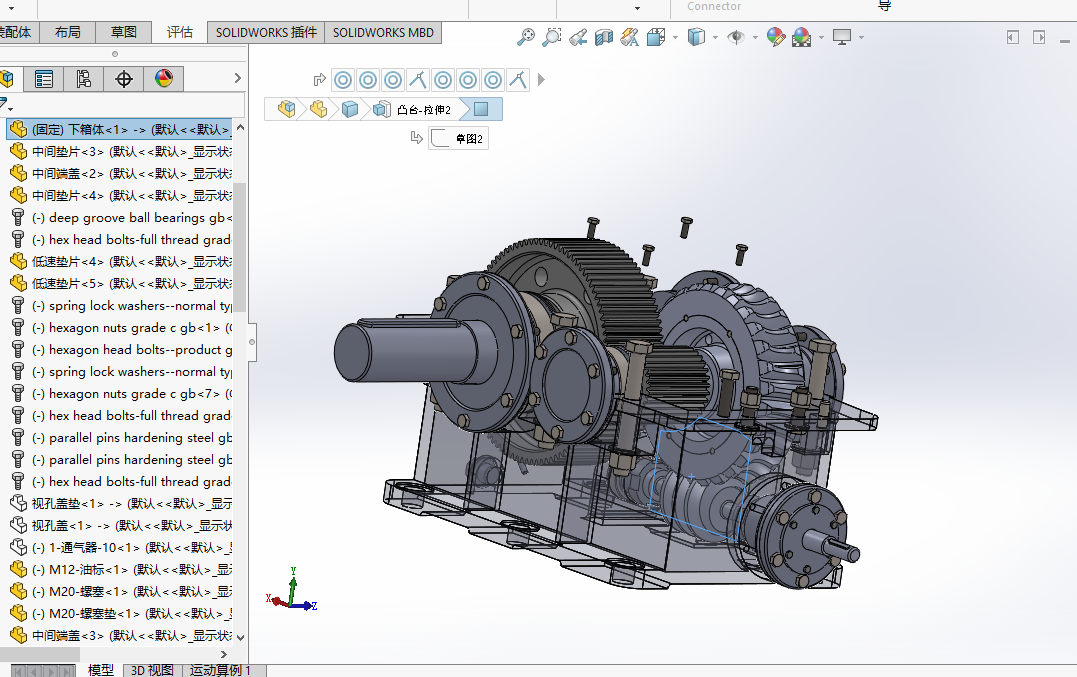Switch to the 草图 ribbon tab

point(124,32)
